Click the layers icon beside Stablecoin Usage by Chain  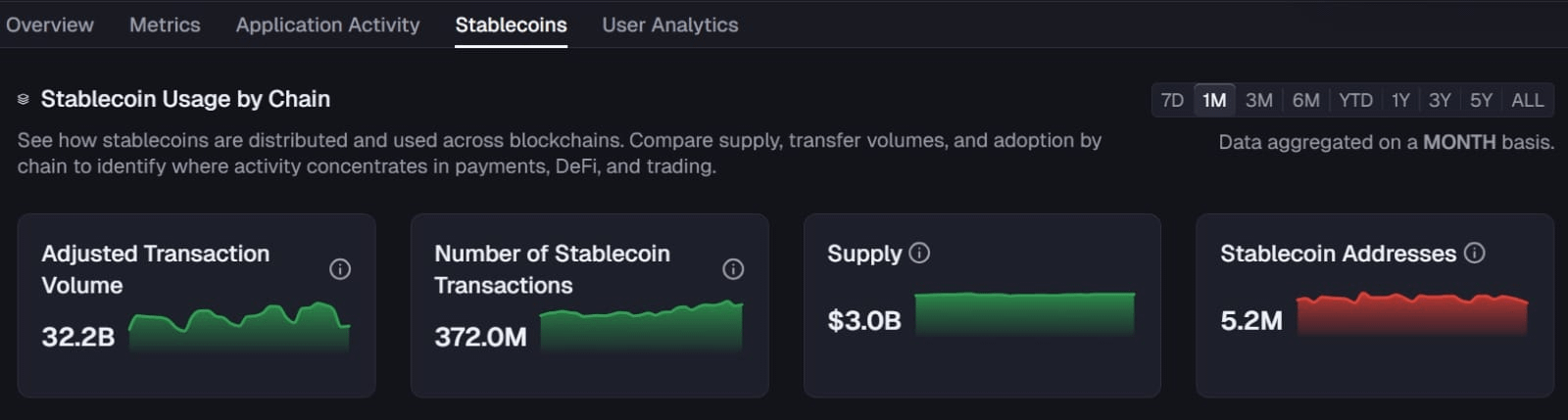[x=24, y=100]
